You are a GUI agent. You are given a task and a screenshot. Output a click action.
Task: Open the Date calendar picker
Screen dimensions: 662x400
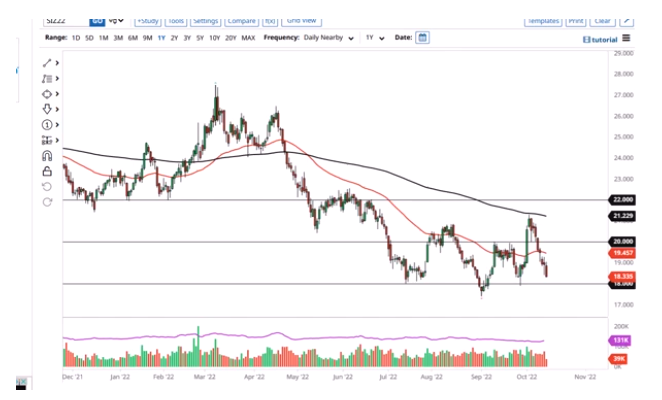[x=422, y=38]
